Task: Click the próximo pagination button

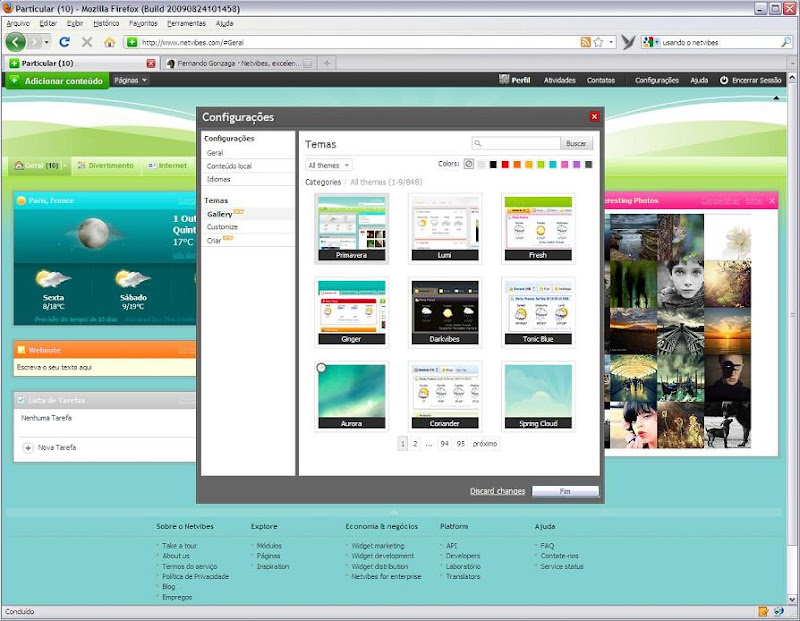Action: (x=485, y=444)
